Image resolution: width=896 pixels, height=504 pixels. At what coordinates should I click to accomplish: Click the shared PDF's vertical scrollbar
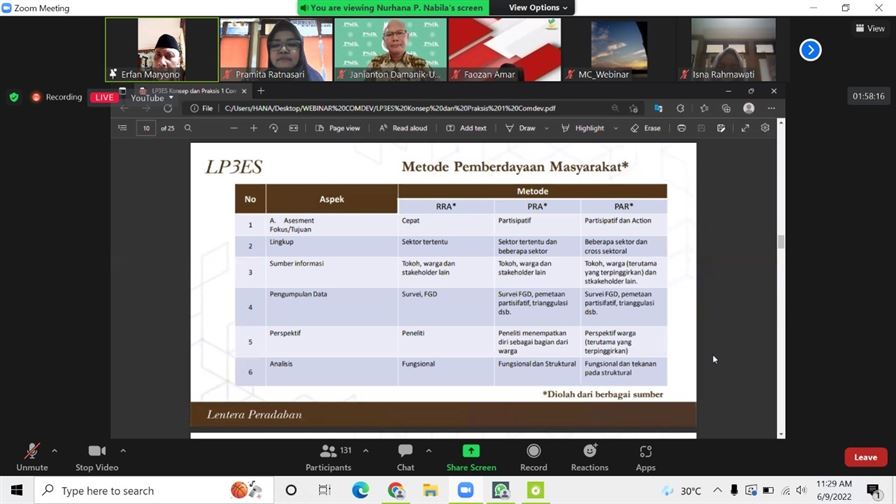click(781, 242)
